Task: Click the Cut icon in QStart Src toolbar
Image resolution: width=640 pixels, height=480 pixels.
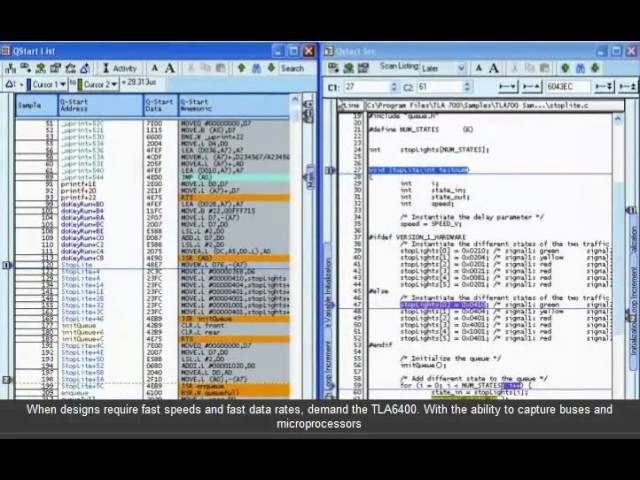Action: tap(515, 68)
